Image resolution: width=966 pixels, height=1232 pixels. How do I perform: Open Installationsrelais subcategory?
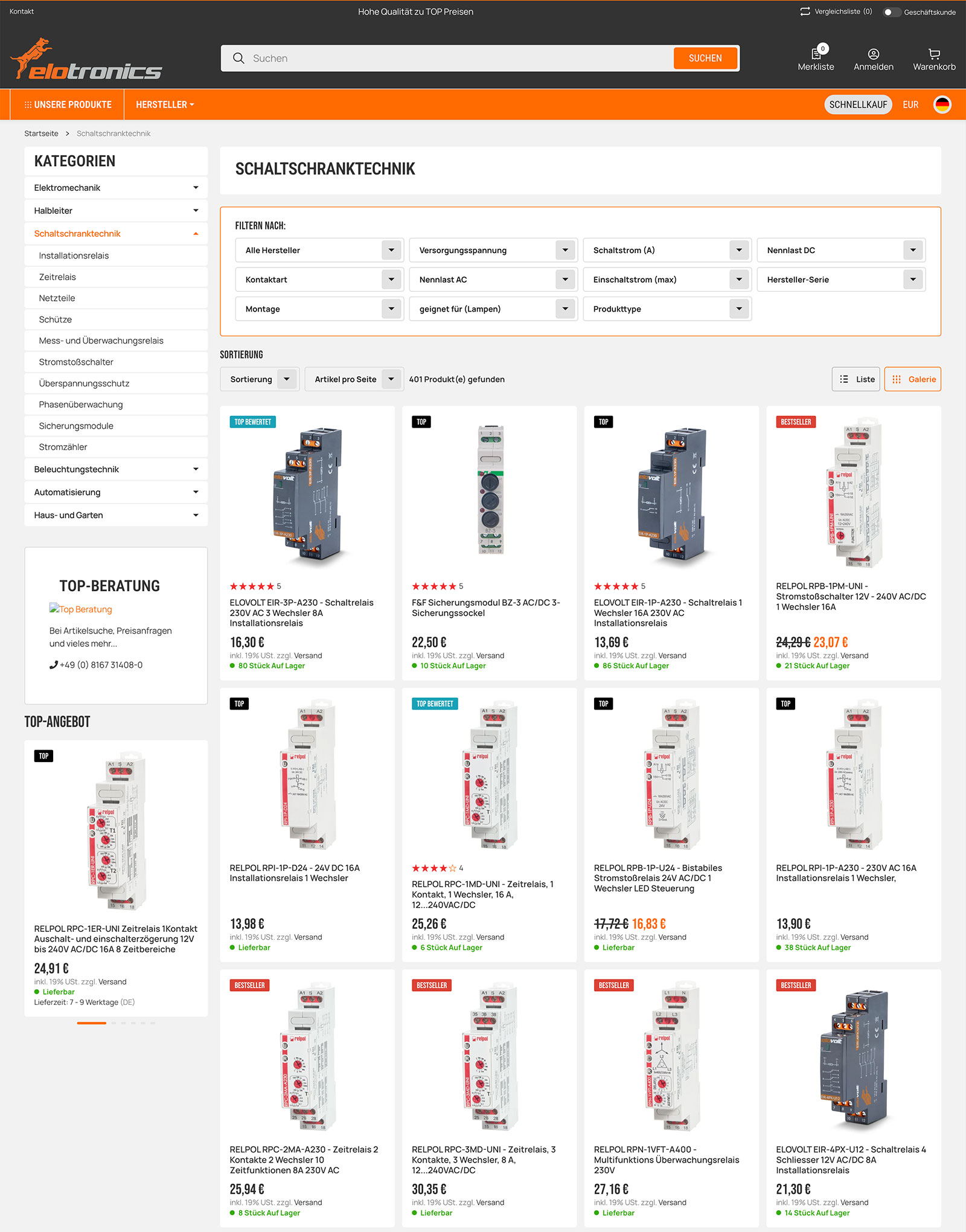click(x=116, y=255)
